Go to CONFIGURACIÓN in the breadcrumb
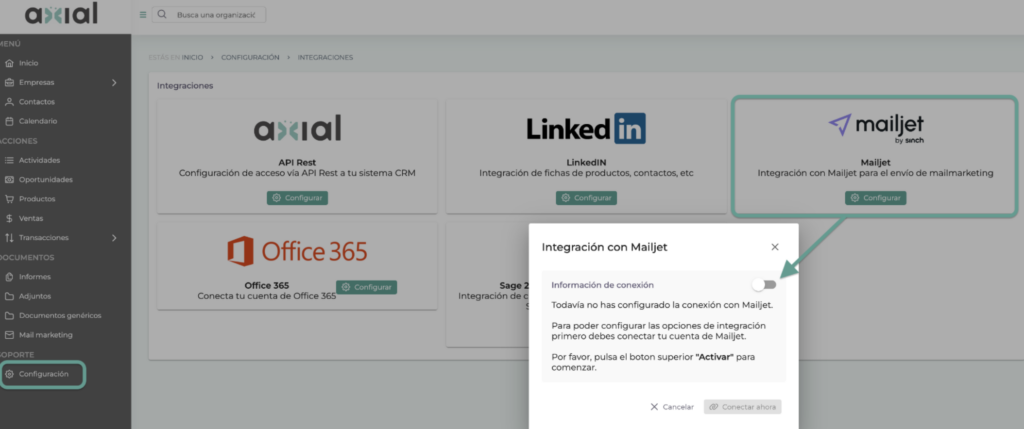Screen dimensions: 1024x429 (250, 57)
